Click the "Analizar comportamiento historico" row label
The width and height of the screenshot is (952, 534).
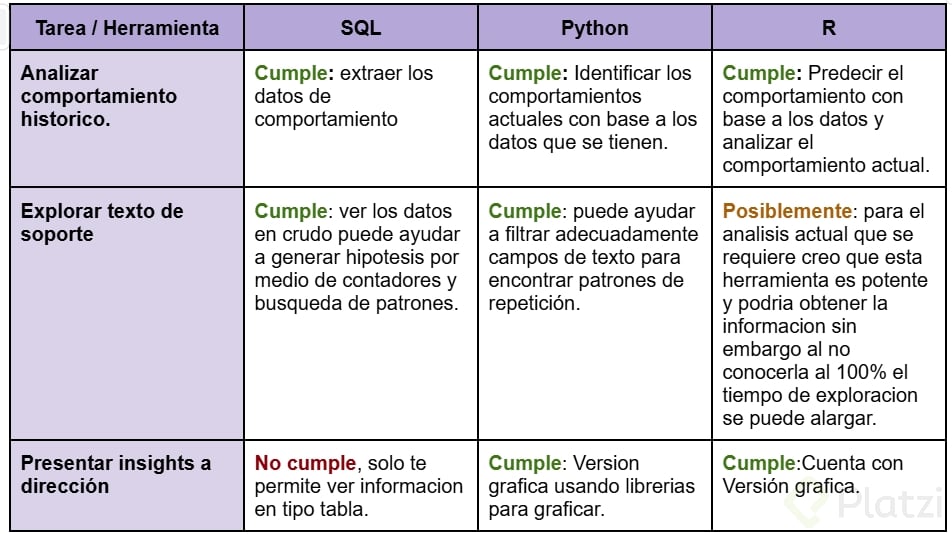point(98,96)
